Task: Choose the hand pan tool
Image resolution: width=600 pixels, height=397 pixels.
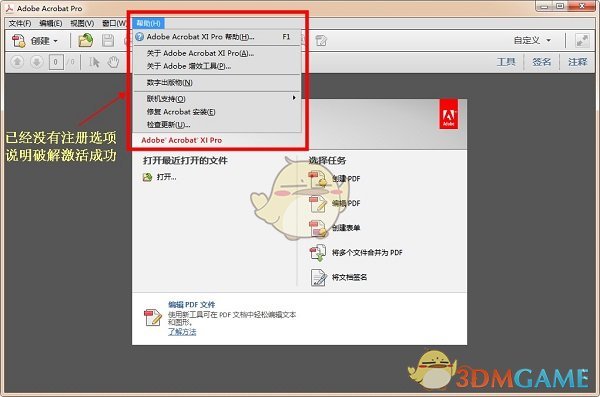Action: (x=113, y=62)
